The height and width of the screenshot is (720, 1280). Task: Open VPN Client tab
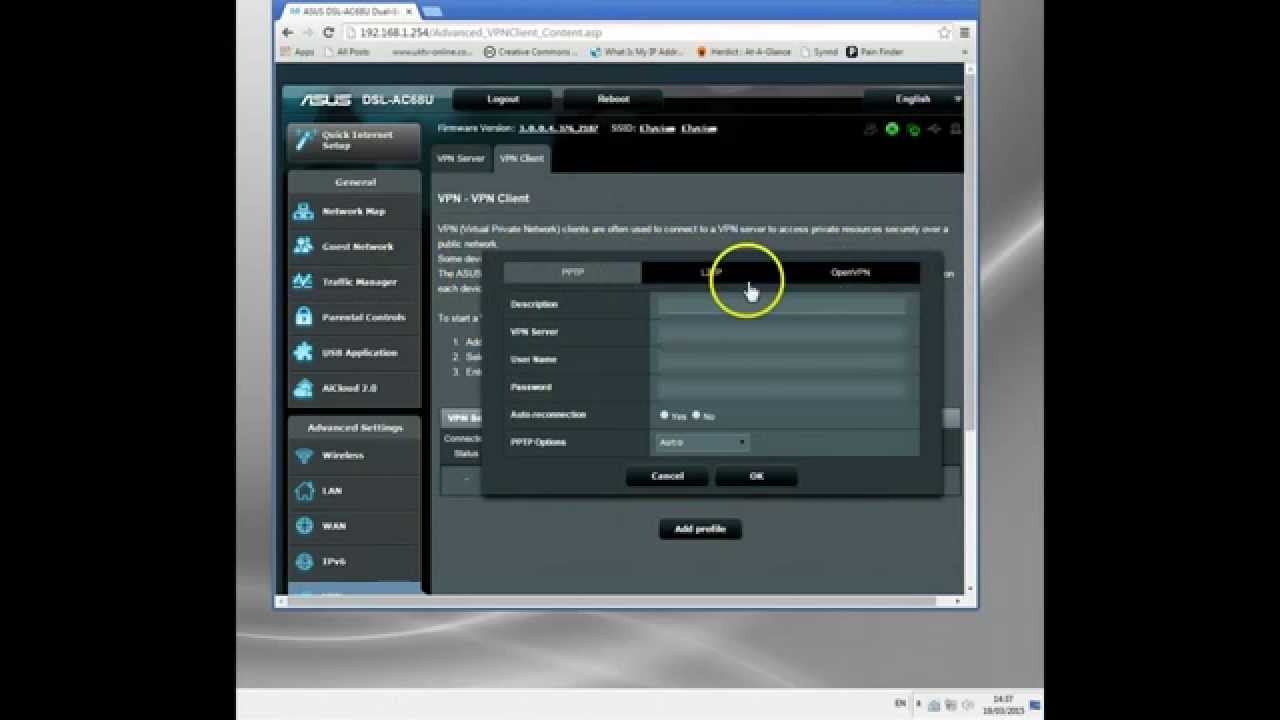tap(522, 158)
